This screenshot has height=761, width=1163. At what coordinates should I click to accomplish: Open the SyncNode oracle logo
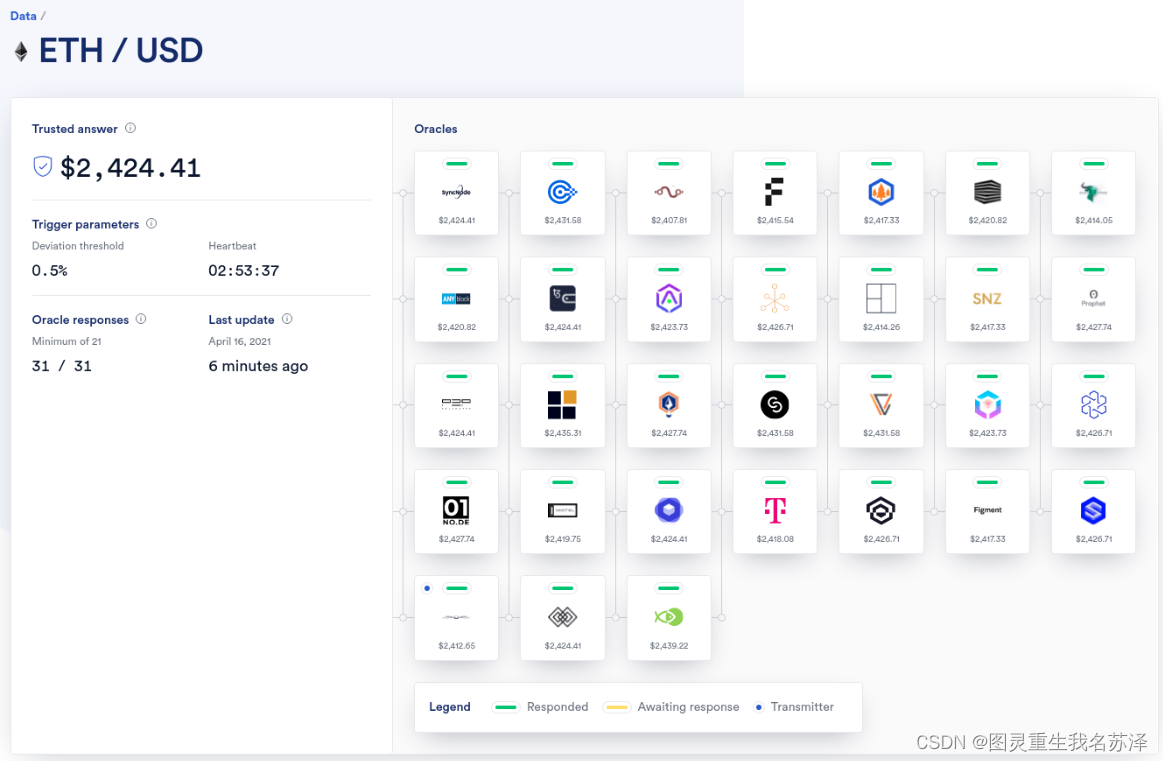click(456, 192)
